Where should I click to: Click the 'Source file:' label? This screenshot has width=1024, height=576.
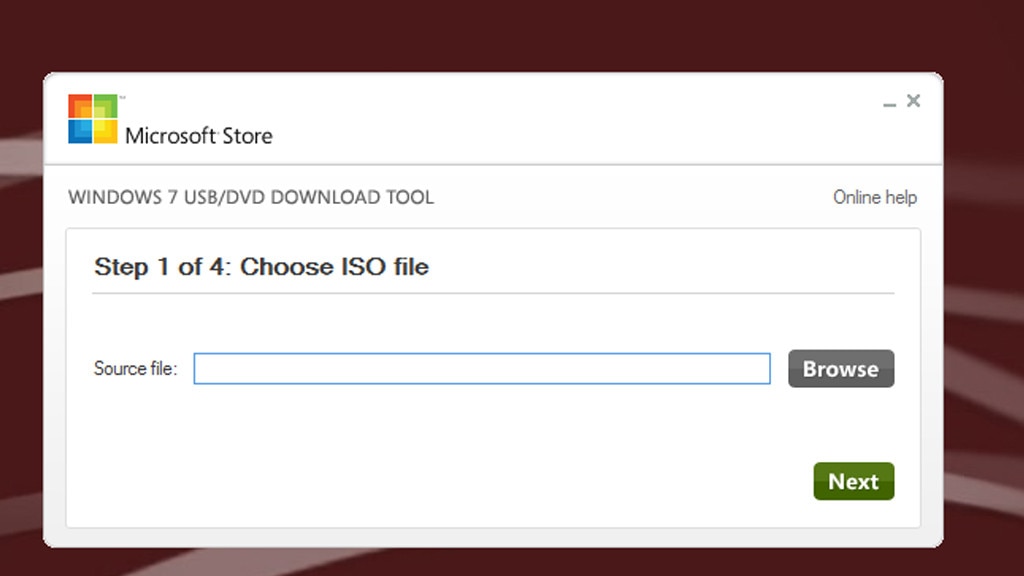(135, 368)
